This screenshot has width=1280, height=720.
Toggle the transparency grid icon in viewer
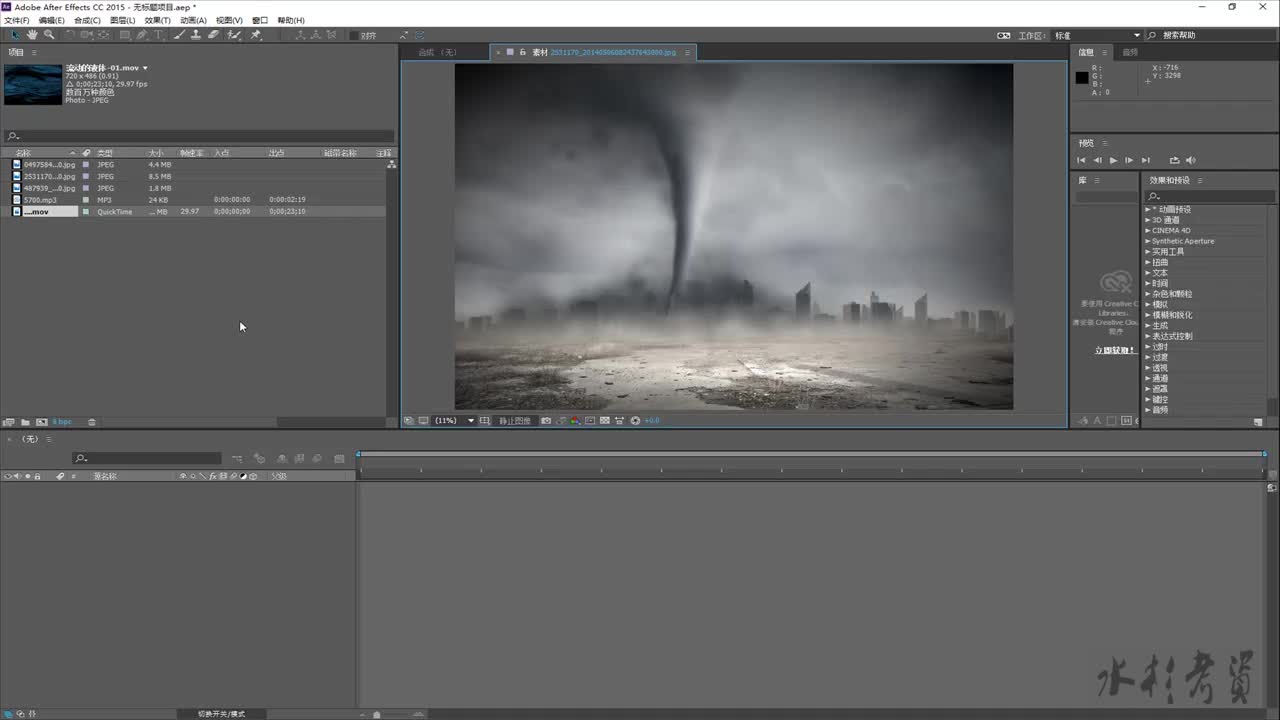[x=605, y=421]
